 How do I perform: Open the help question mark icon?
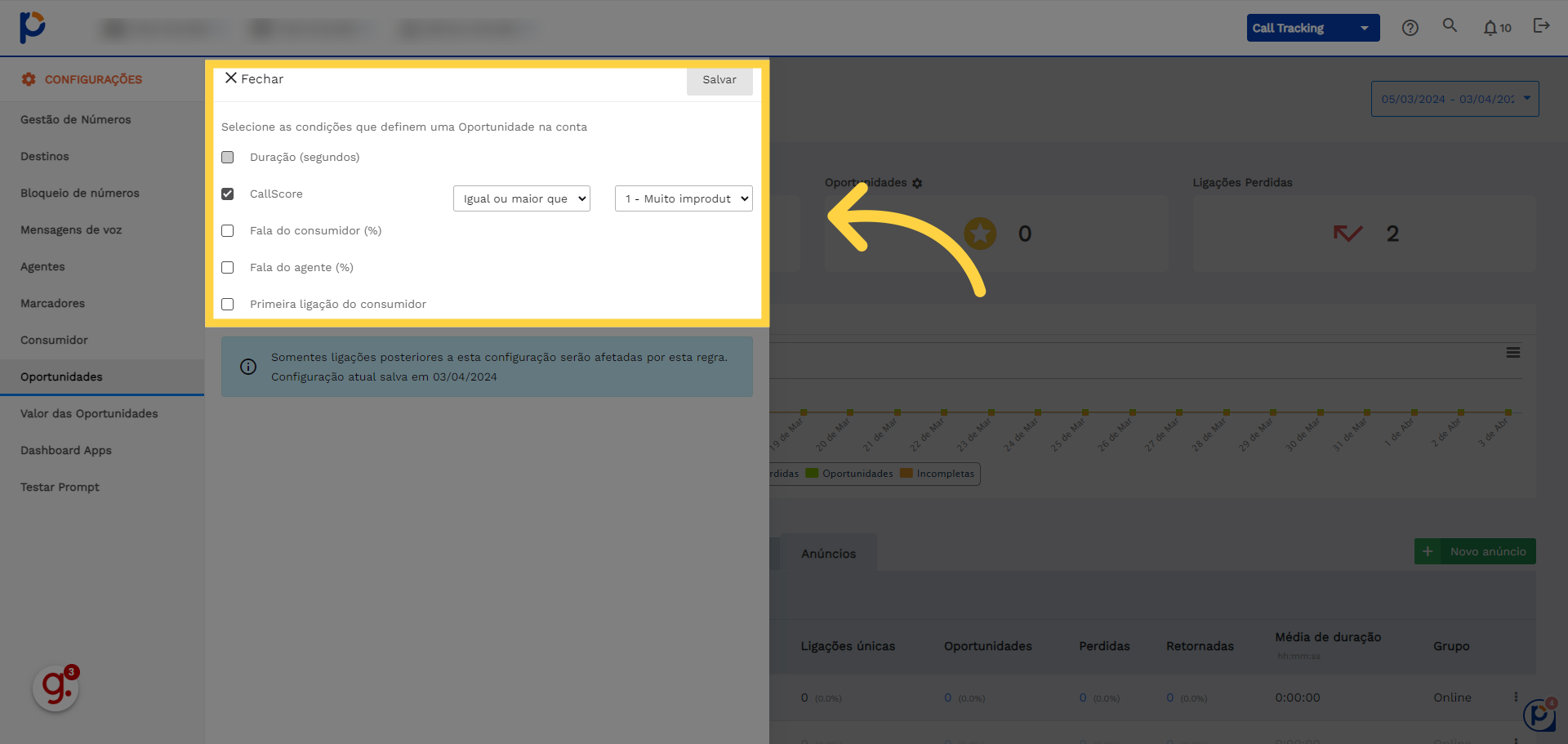(1410, 28)
